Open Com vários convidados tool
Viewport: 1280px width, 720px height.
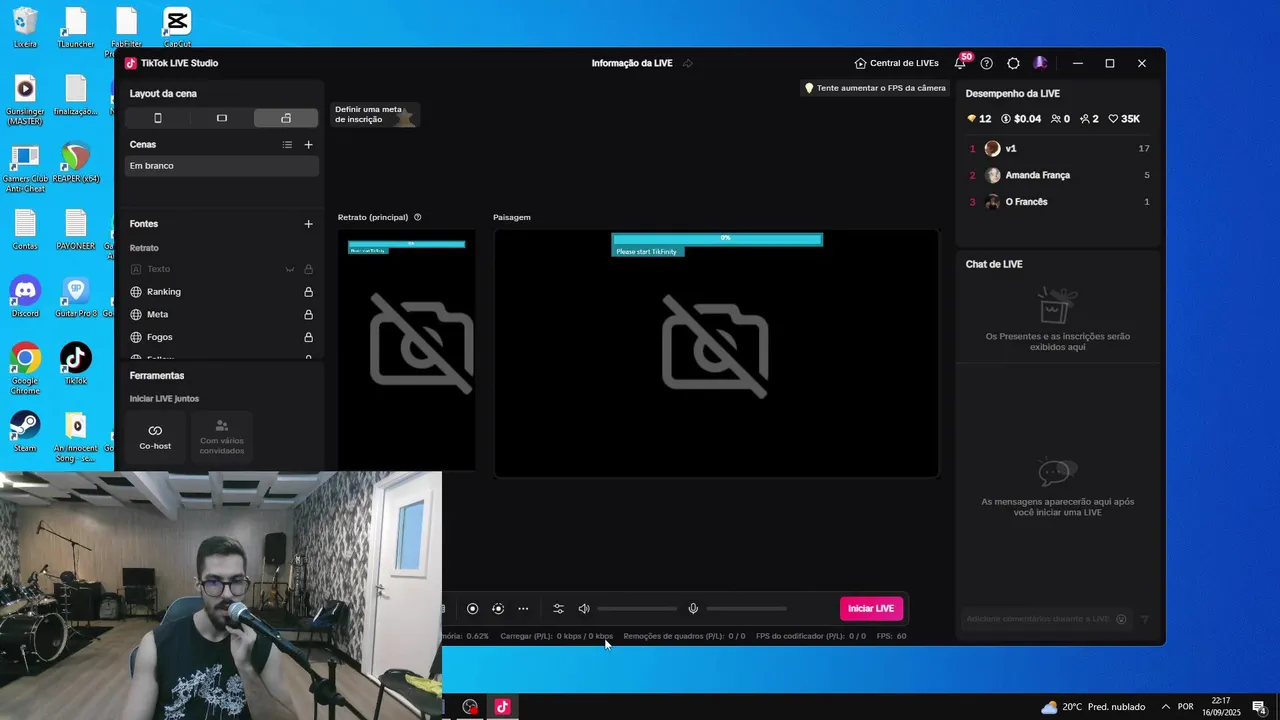tap(222, 437)
